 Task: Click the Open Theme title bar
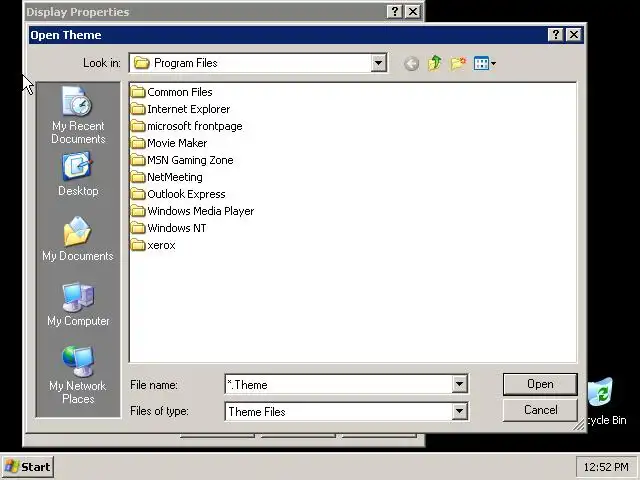306,35
